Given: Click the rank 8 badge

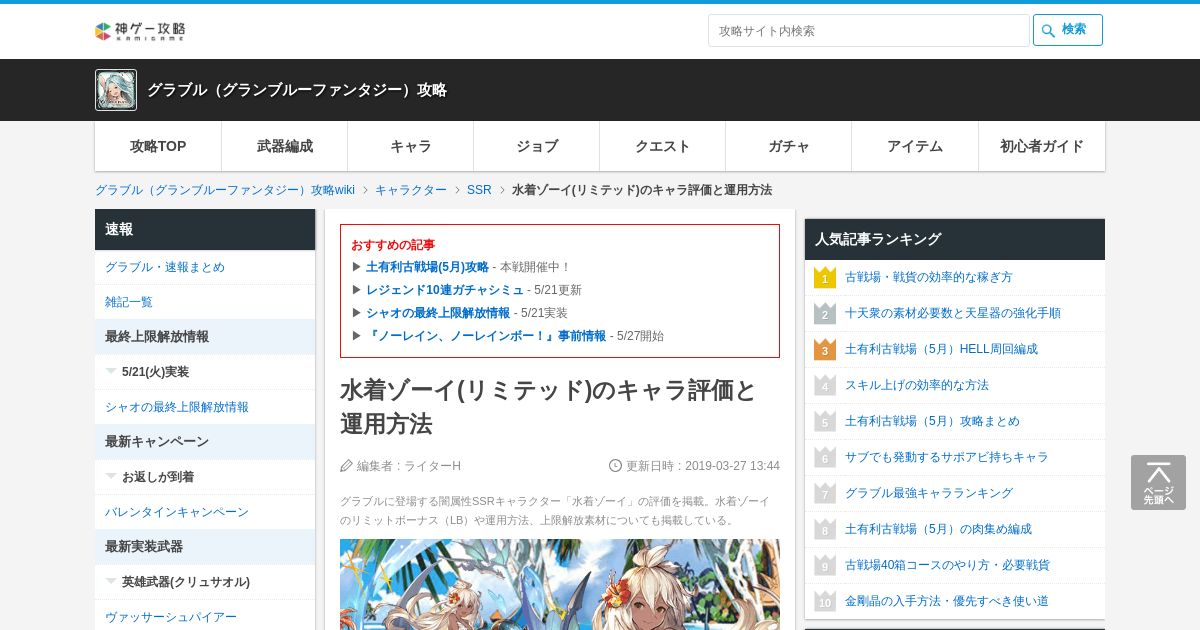Looking at the screenshot, I should [x=825, y=529].
